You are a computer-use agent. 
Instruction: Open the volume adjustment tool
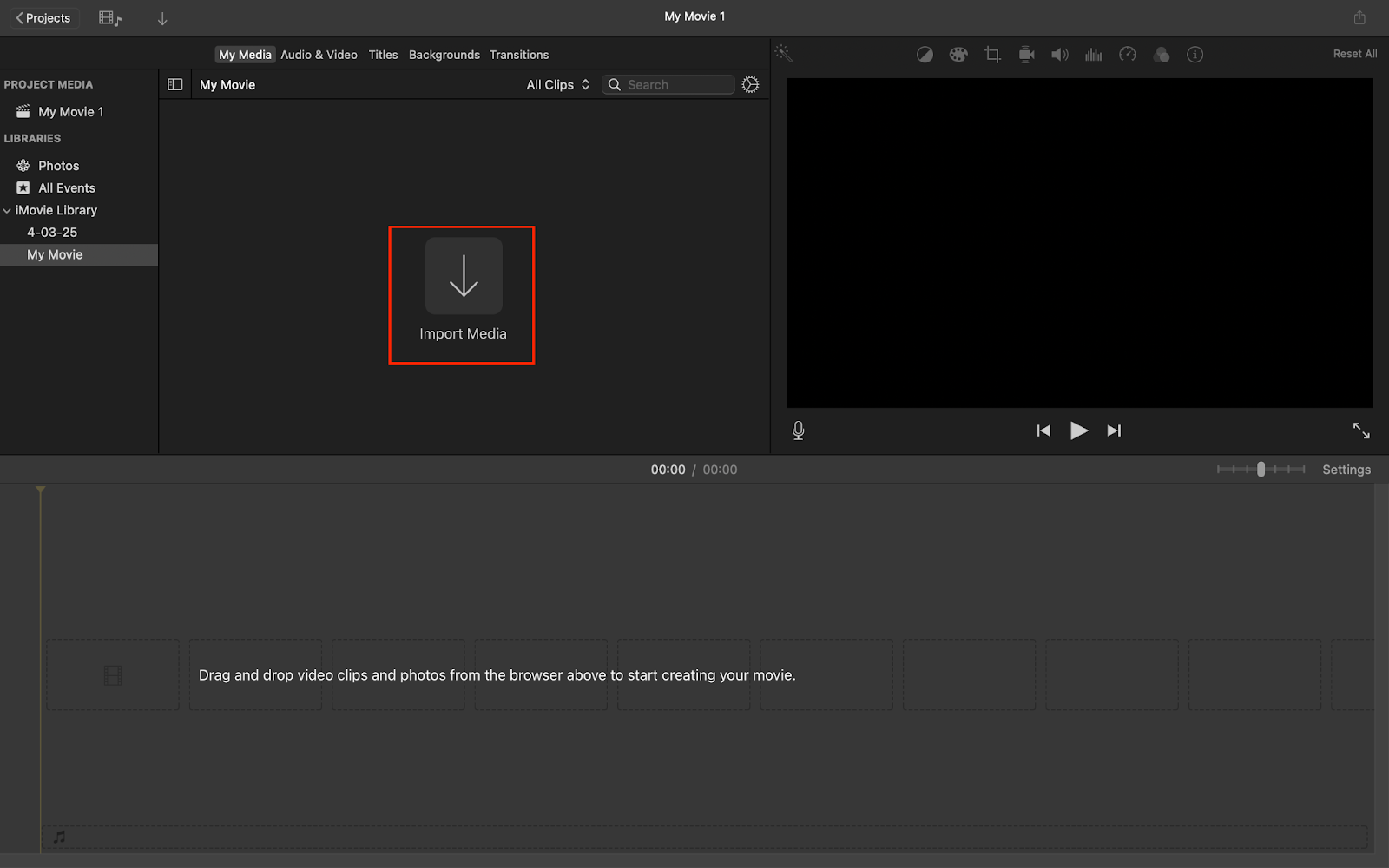(x=1060, y=55)
